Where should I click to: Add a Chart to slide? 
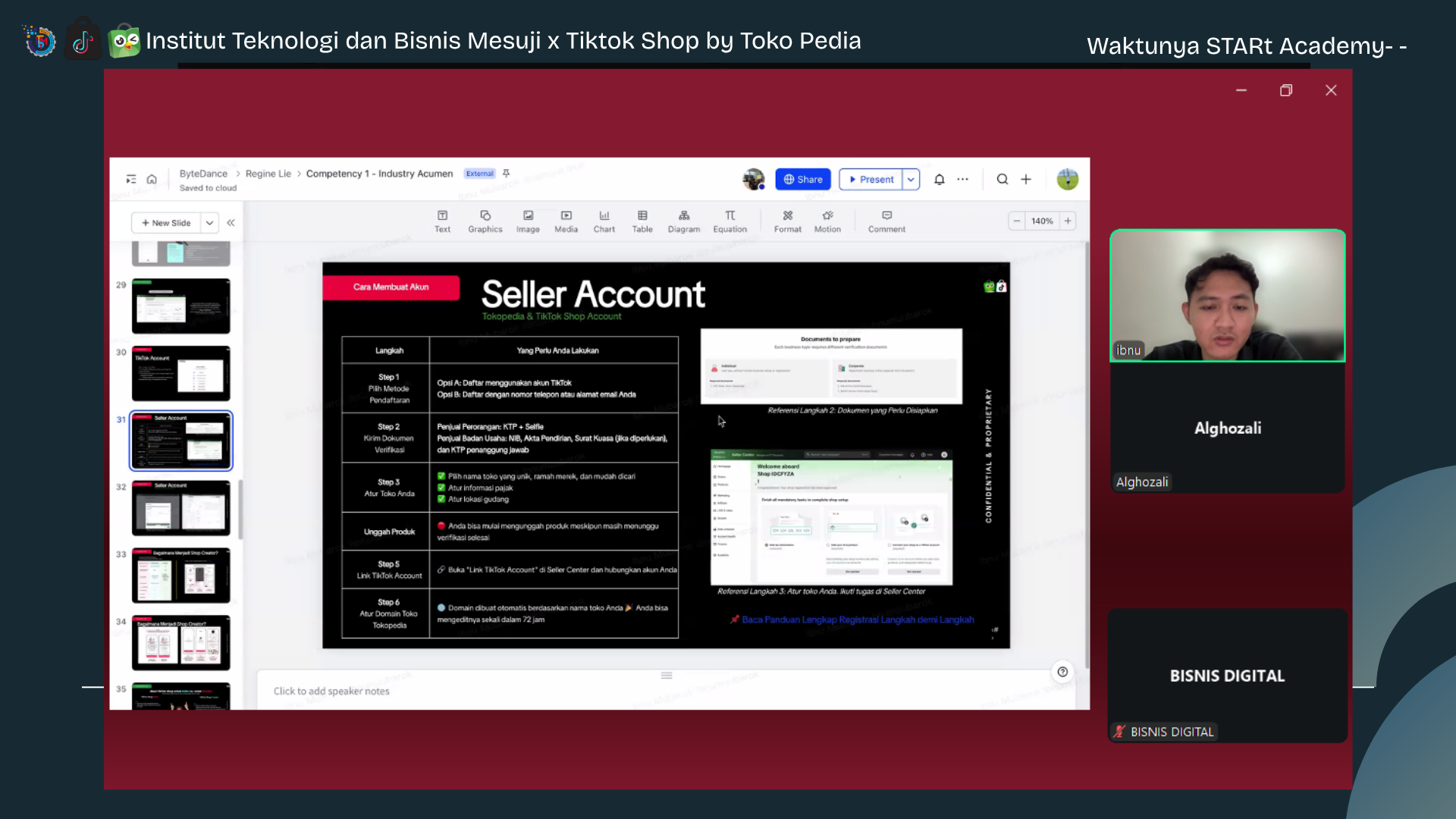[604, 221]
